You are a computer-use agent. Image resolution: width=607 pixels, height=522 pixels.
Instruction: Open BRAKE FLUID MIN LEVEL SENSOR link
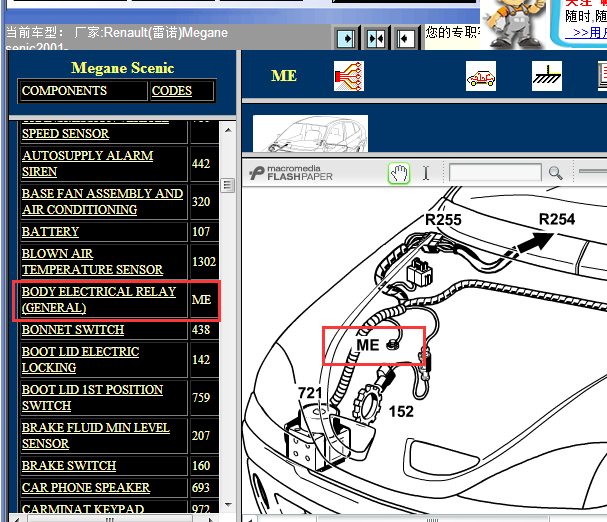(x=96, y=435)
